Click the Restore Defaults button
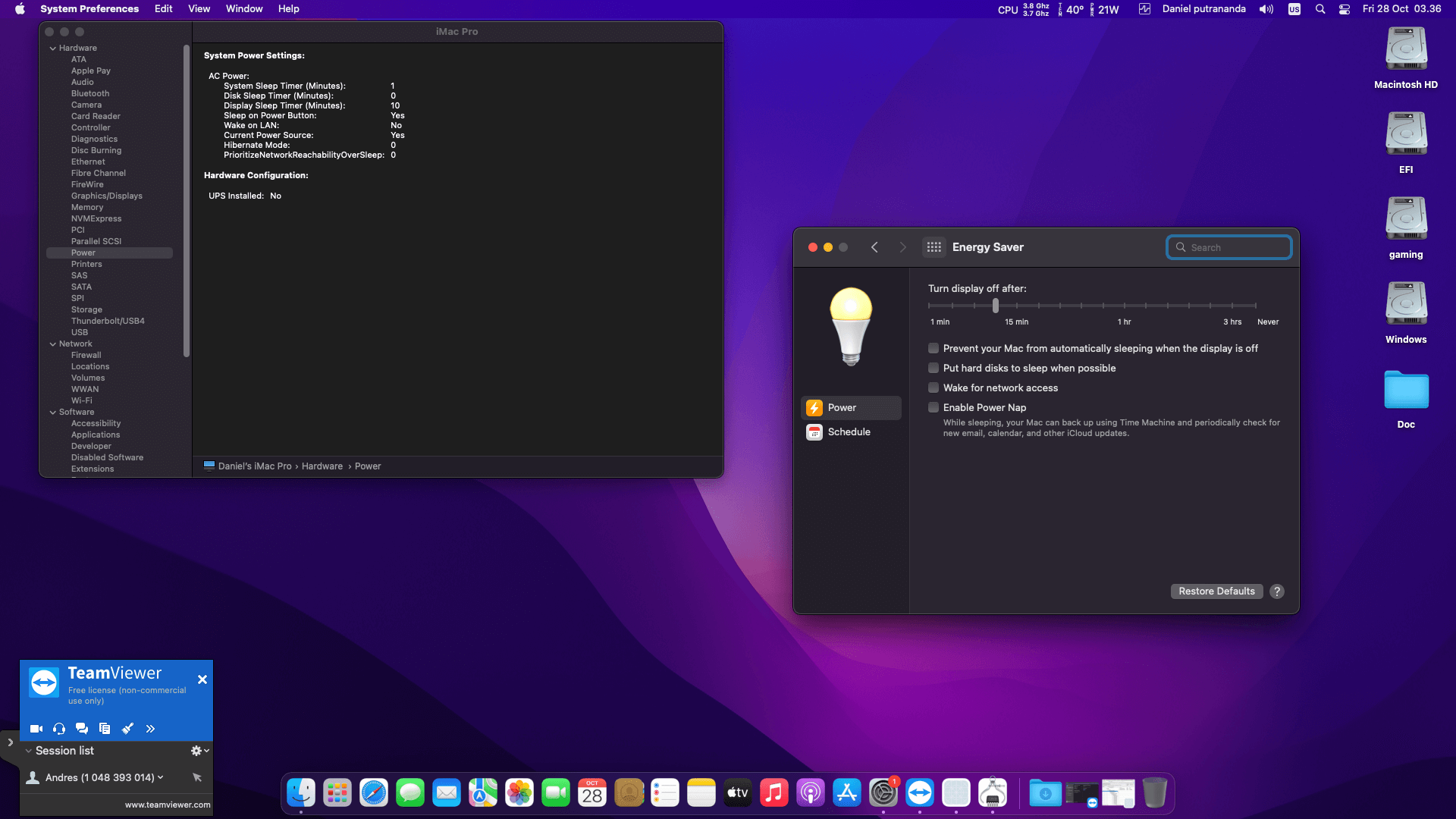The height and width of the screenshot is (819, 1456). [x=1216, y=591]
